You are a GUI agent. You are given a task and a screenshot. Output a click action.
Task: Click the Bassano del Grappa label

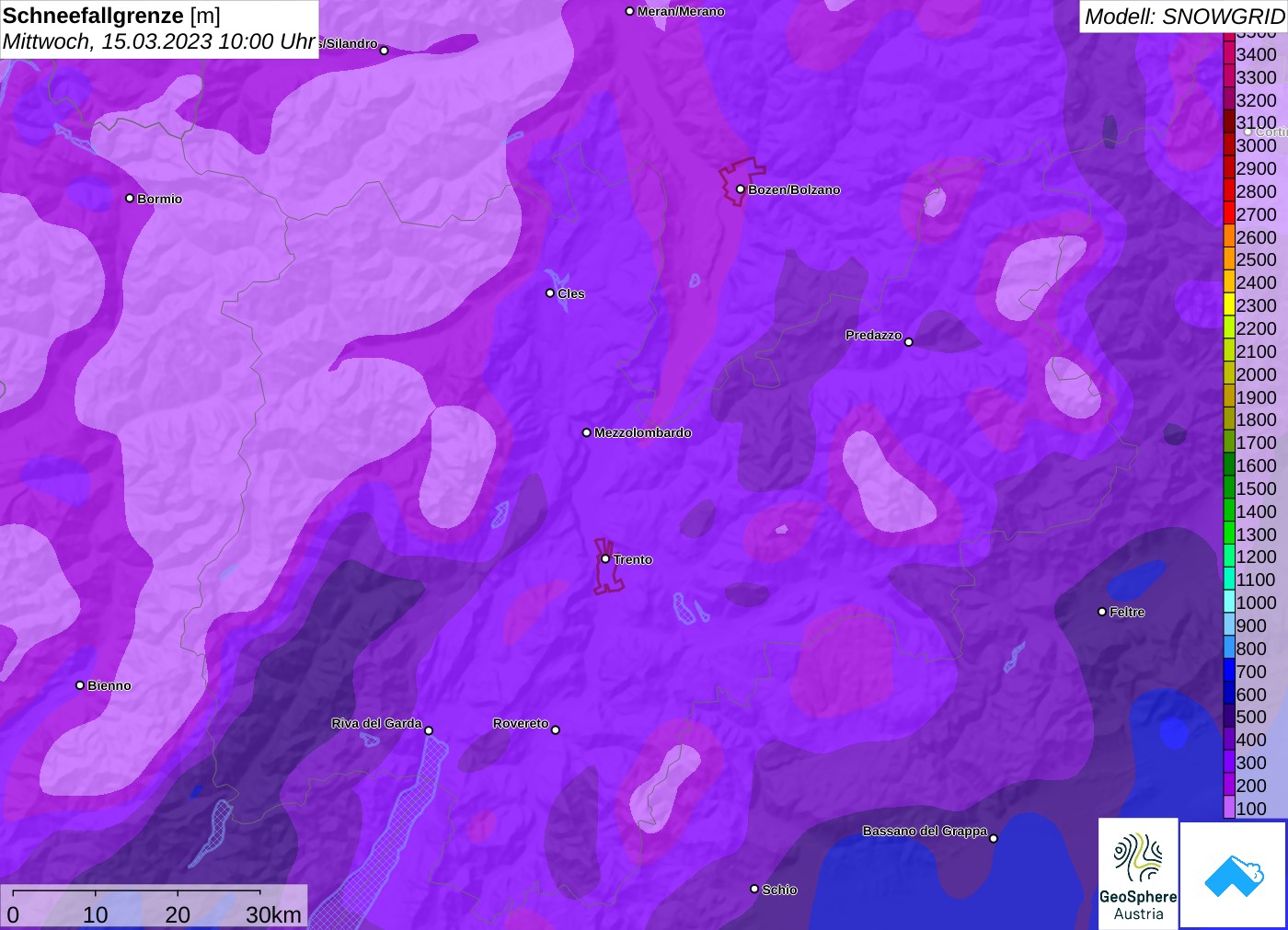[x=925, y=831]
